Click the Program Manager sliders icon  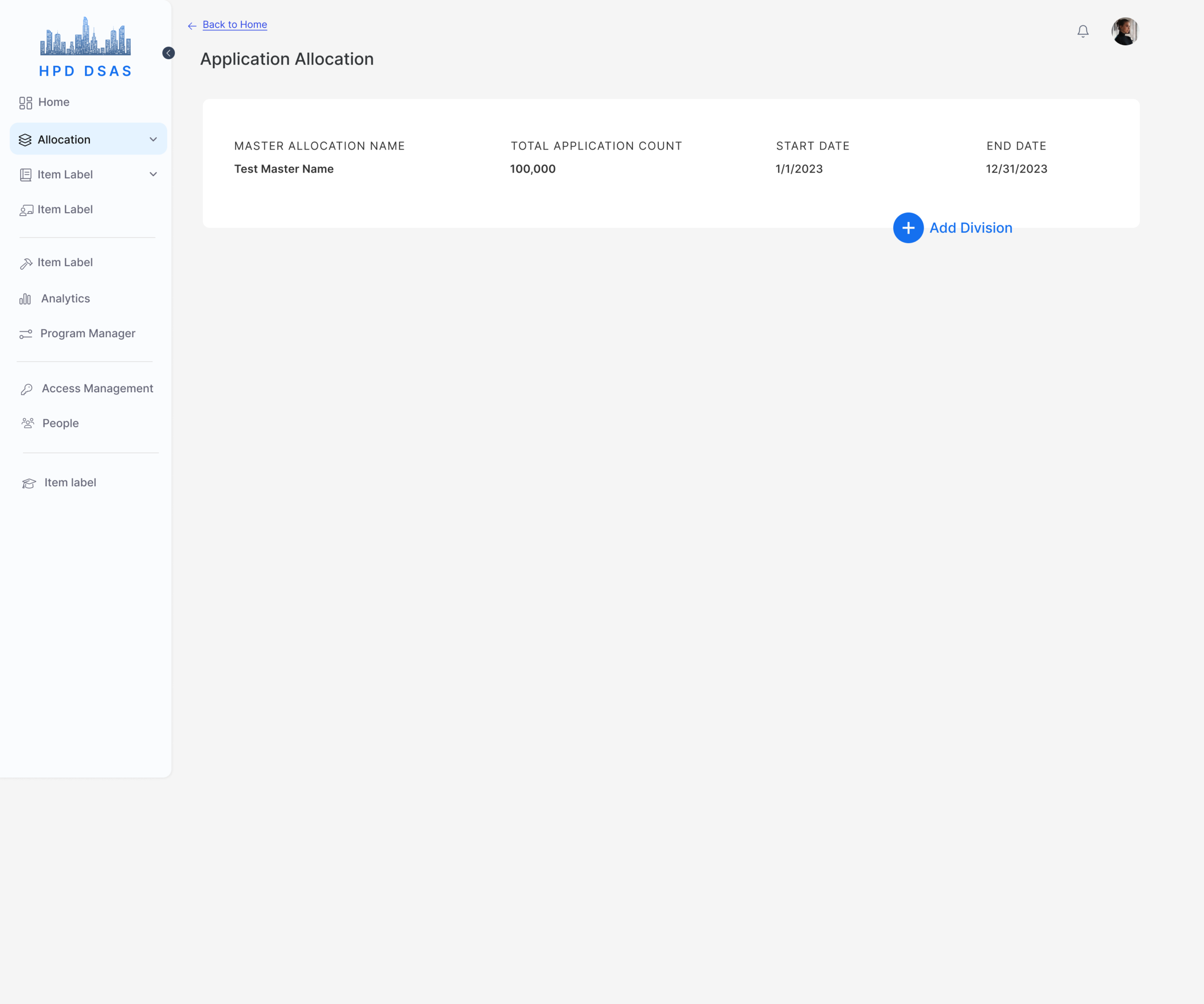[x=26, y=334]
